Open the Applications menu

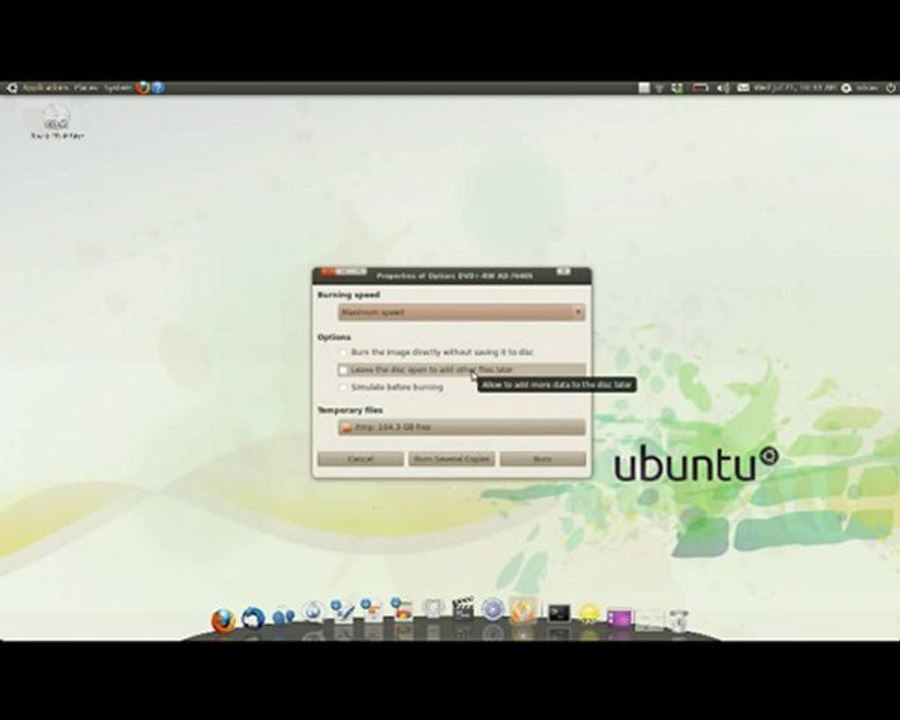click(x=45, y=88)
